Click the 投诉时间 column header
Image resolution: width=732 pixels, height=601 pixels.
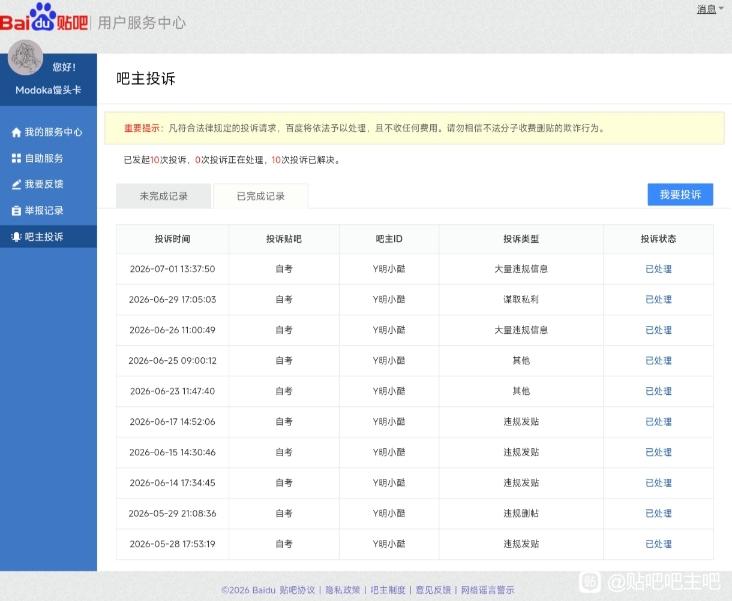coord(172,239)
